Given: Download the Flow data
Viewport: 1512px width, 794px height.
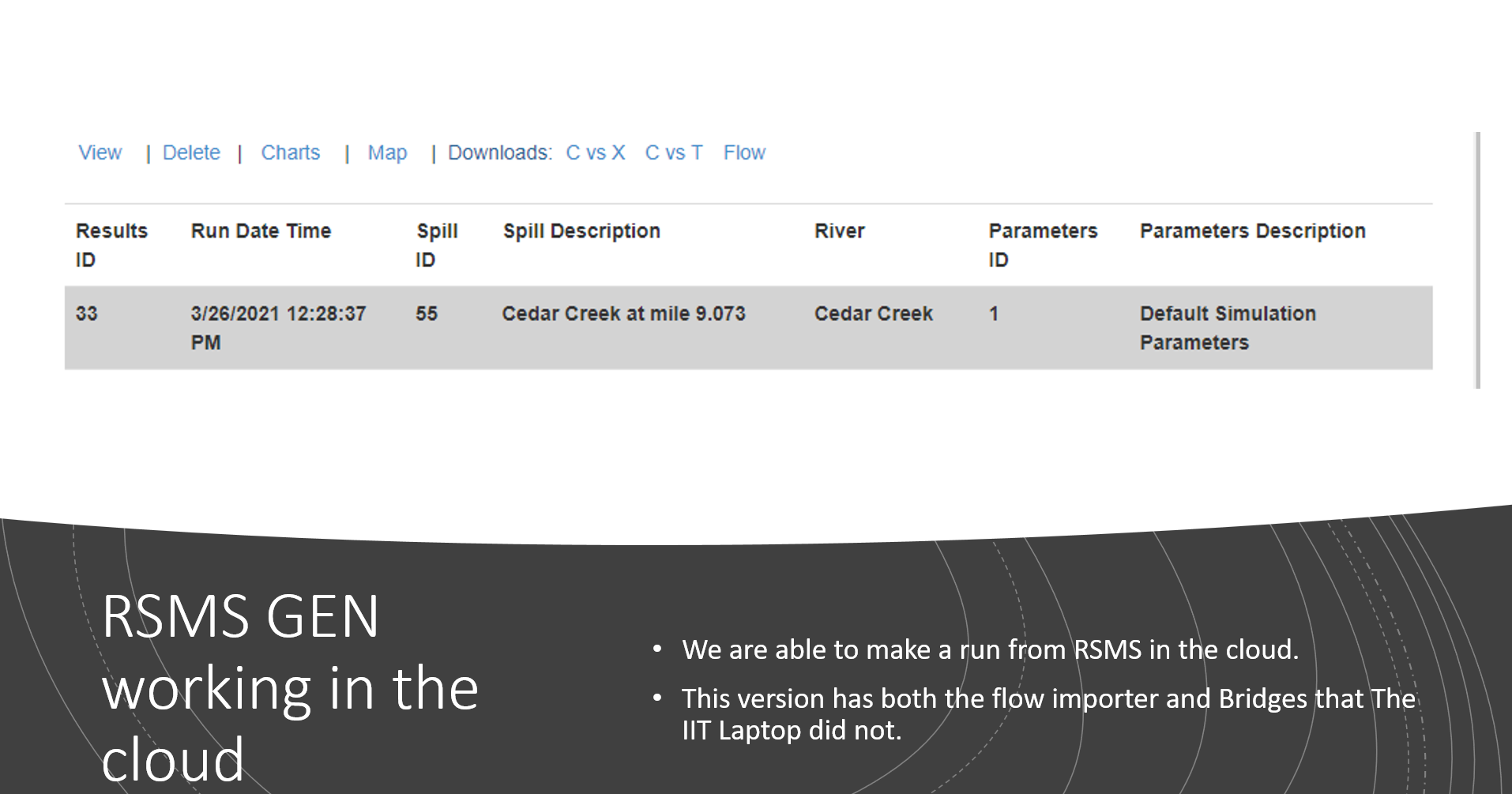Looking at the screenshot, I should point(744,152).
